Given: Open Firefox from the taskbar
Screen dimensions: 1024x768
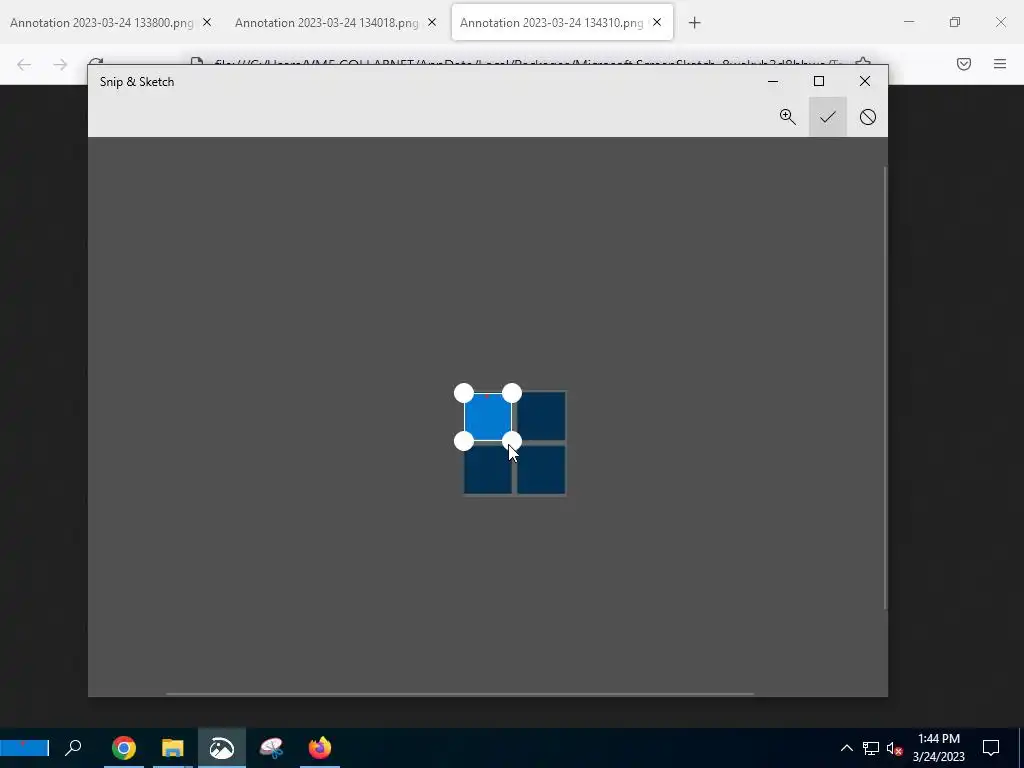Looking at the screenshot, I should pos(320,748).
